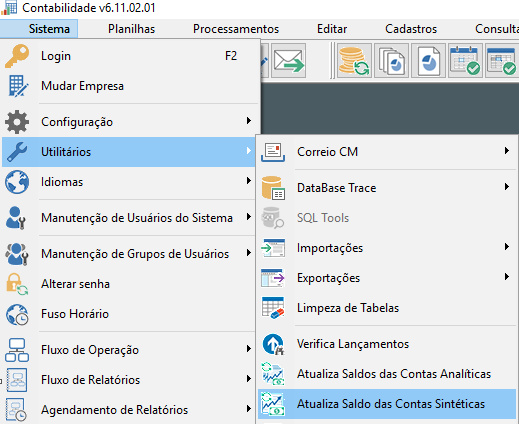Click the Contabilidade app title icon
Screen dimensions: 519x424
click(9, 8)
